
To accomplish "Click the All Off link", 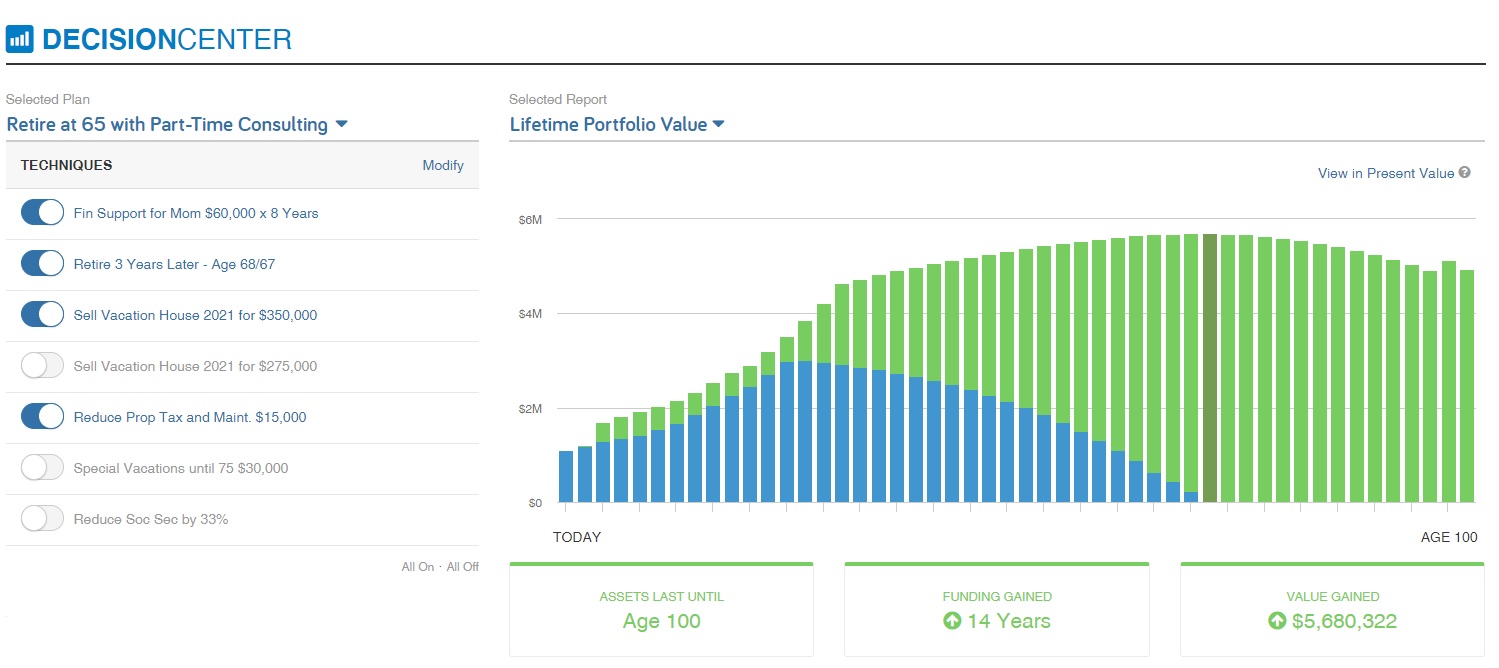I will pos(462,566).
